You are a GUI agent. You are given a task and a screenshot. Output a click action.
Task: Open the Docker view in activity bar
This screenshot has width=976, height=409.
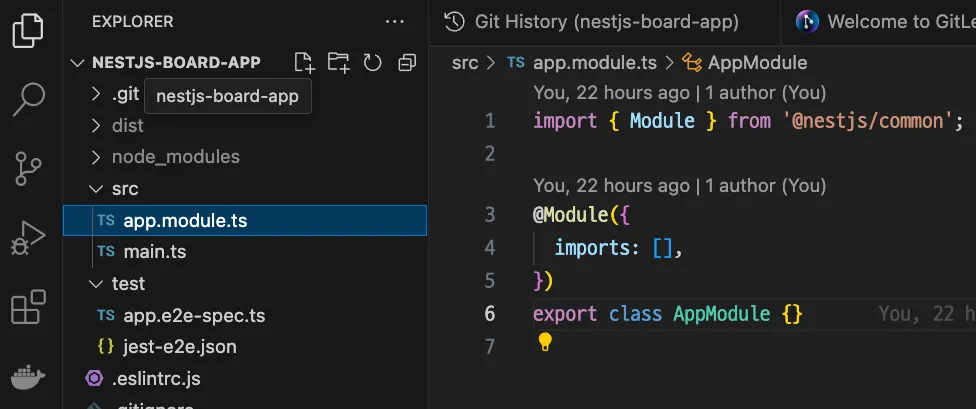[x=28, y=378]
